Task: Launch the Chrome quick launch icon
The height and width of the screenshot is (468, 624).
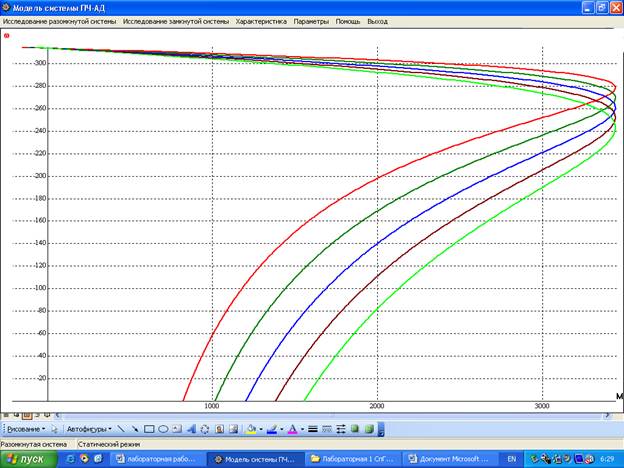Action: coord(84,459)
